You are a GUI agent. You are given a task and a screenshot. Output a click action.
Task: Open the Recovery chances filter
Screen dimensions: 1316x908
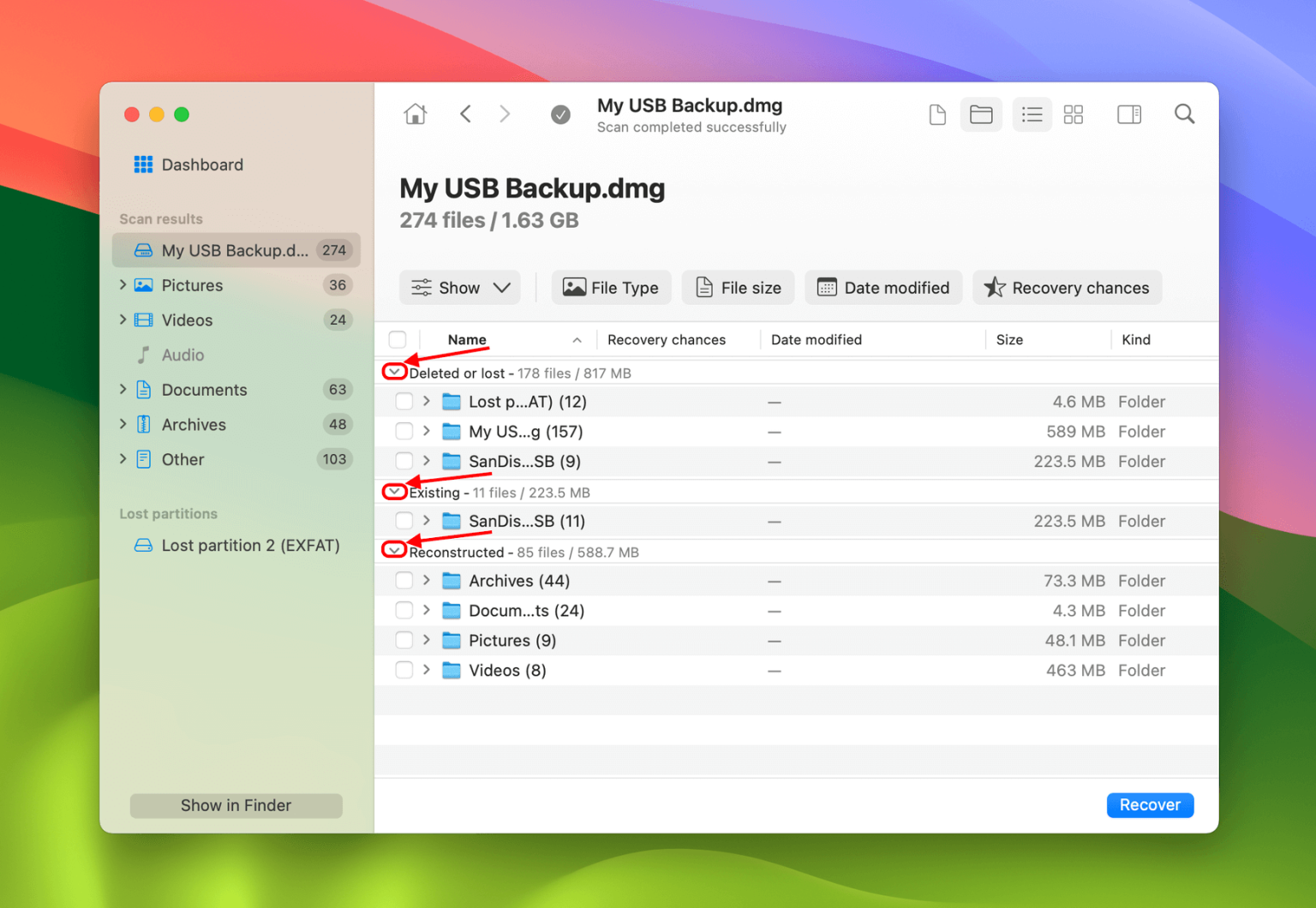[x=1067, y=287]
